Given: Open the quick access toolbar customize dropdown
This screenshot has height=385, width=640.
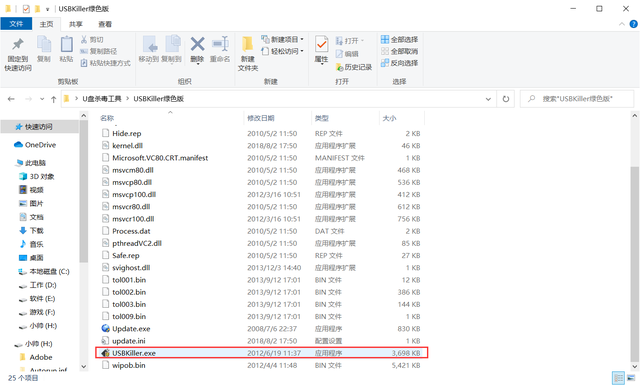Looking at the screenshot, I should point(47,9).
